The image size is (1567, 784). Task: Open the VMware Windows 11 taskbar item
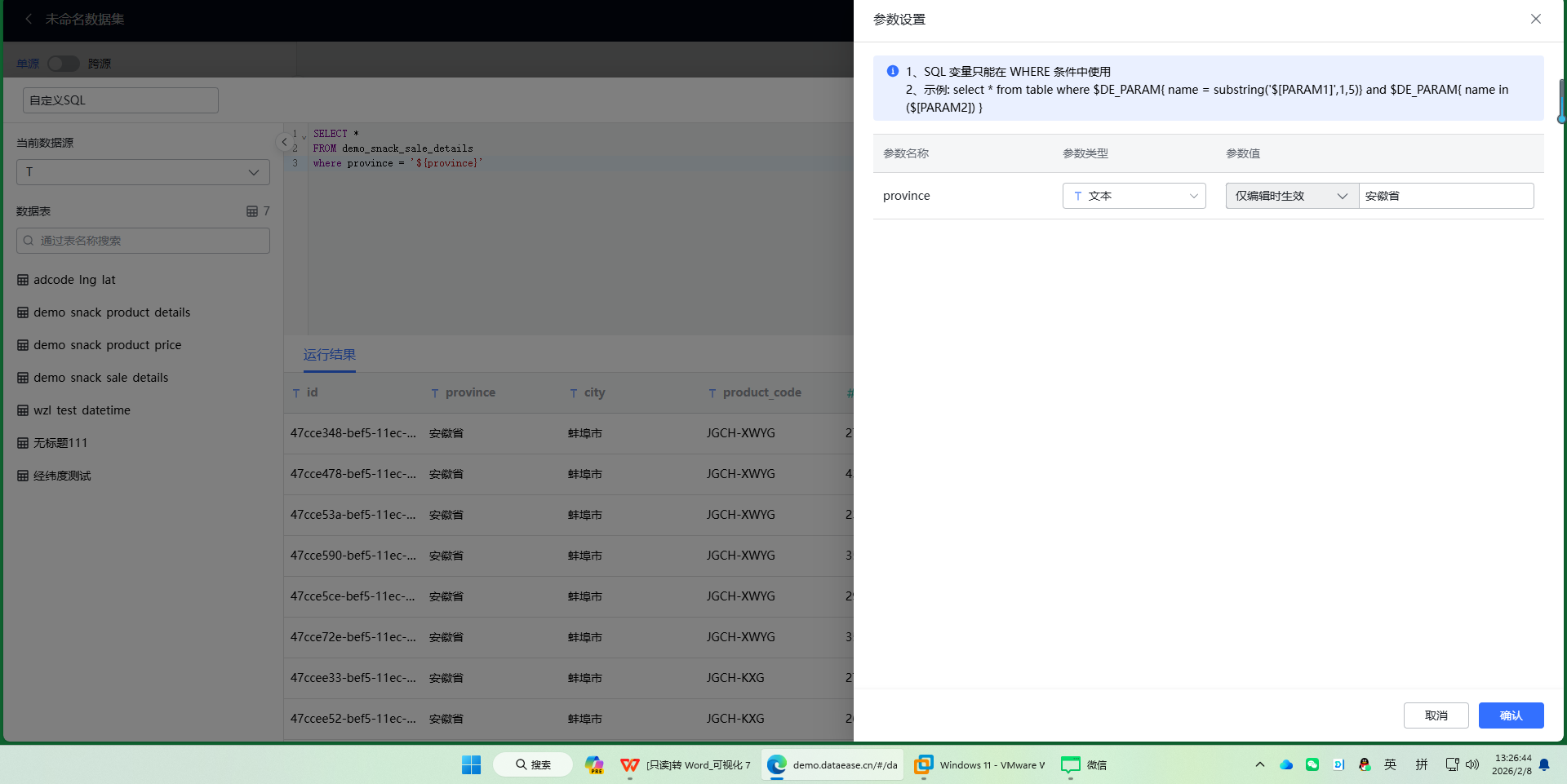[979, 764]
